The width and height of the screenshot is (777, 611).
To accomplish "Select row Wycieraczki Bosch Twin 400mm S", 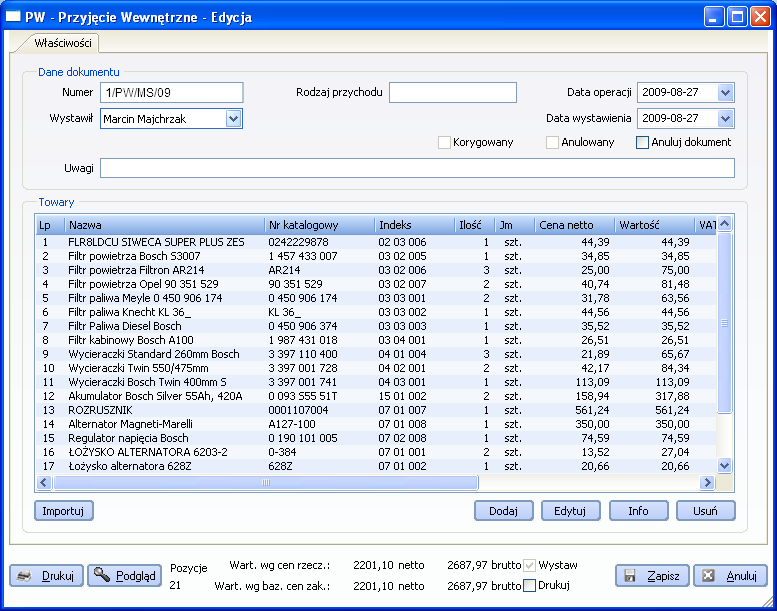I will click(376, 382).
